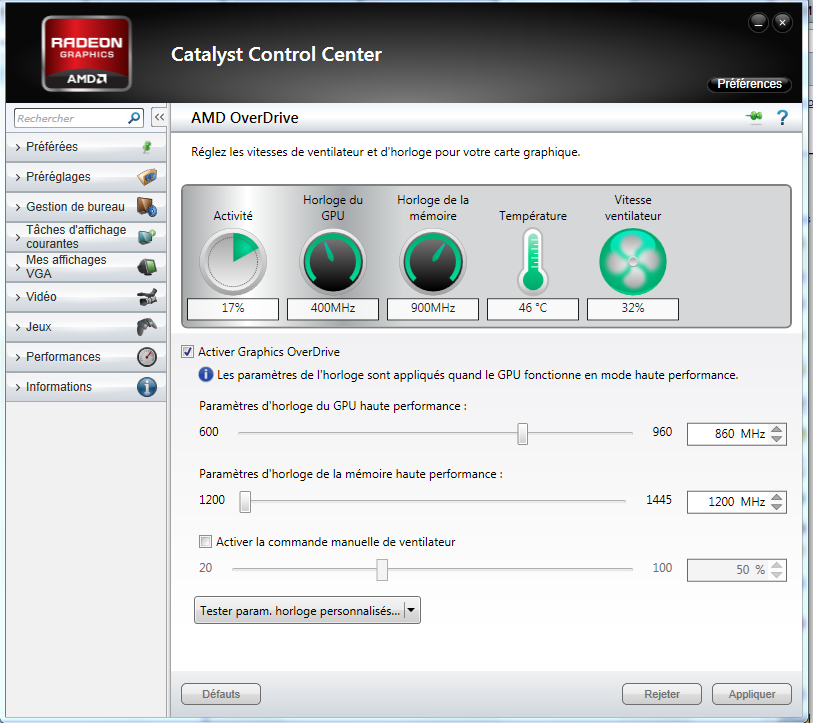This screenshot has height=723, width=813.
Task: Click the Appliquer button
Action: 752,694
